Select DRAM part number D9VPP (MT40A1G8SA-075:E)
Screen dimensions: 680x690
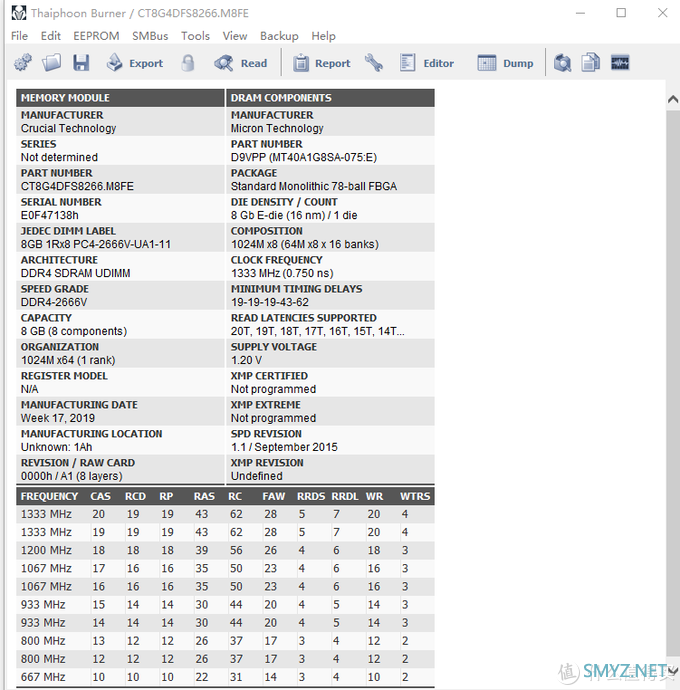[304, 158]
